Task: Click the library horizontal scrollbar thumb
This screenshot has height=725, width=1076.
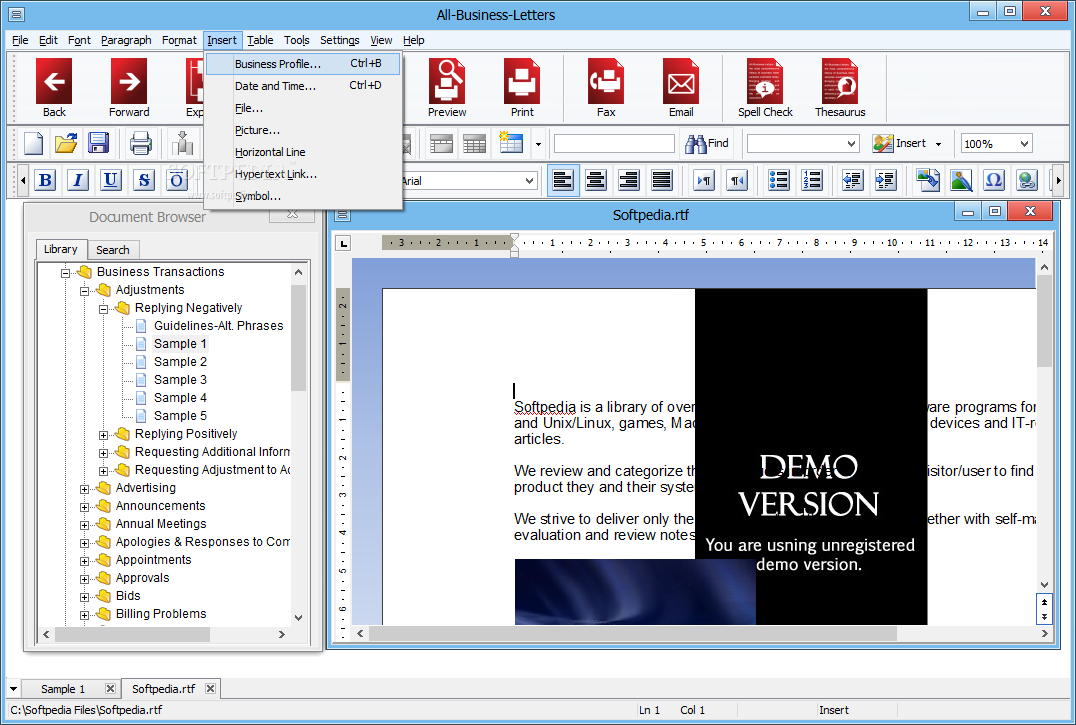Action: 132,634
